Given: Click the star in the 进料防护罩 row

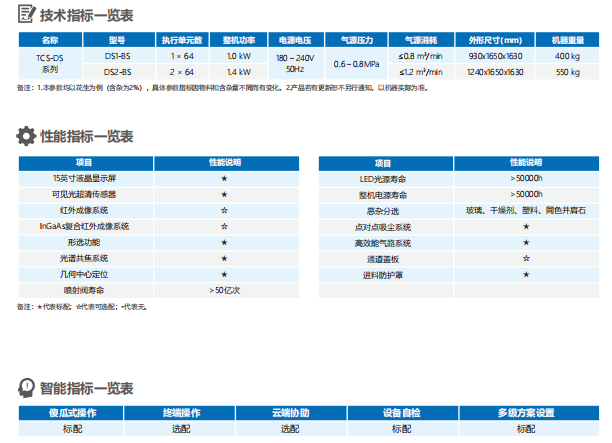Looking at the screenshot, I should 525,274.
